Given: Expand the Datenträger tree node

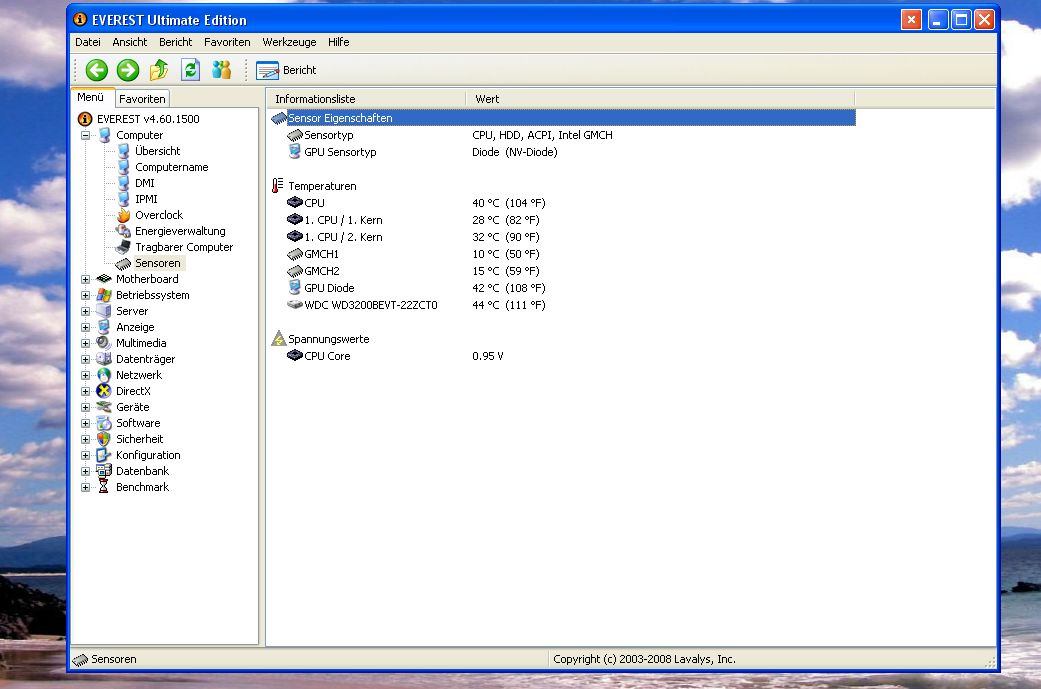Looking at the screenshot, I should pos(86,359).
